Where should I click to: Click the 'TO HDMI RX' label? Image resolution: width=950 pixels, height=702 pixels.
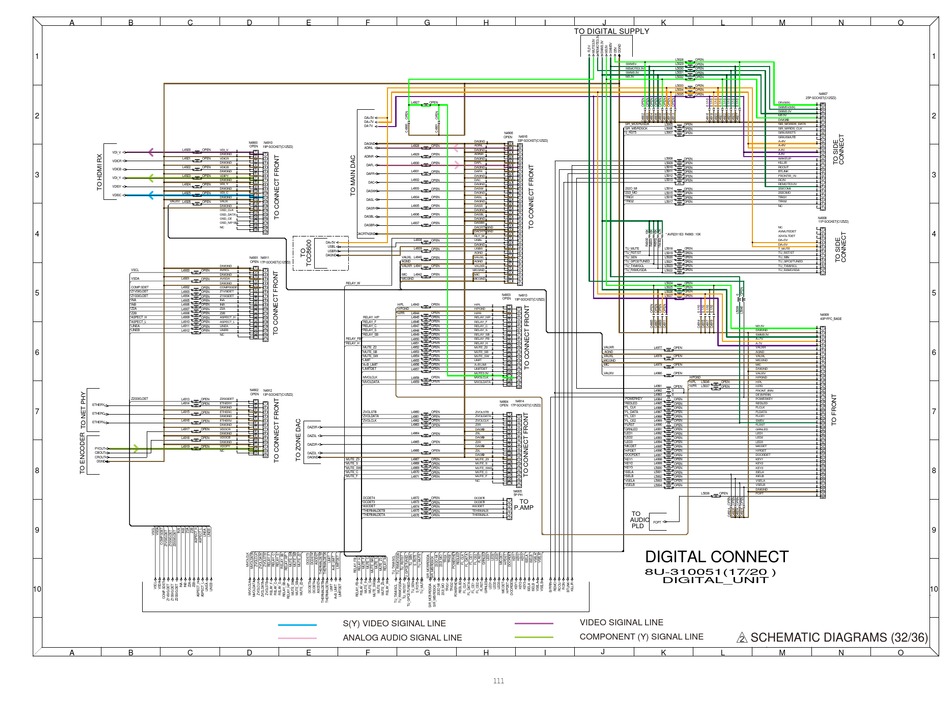tap(100, 172)
